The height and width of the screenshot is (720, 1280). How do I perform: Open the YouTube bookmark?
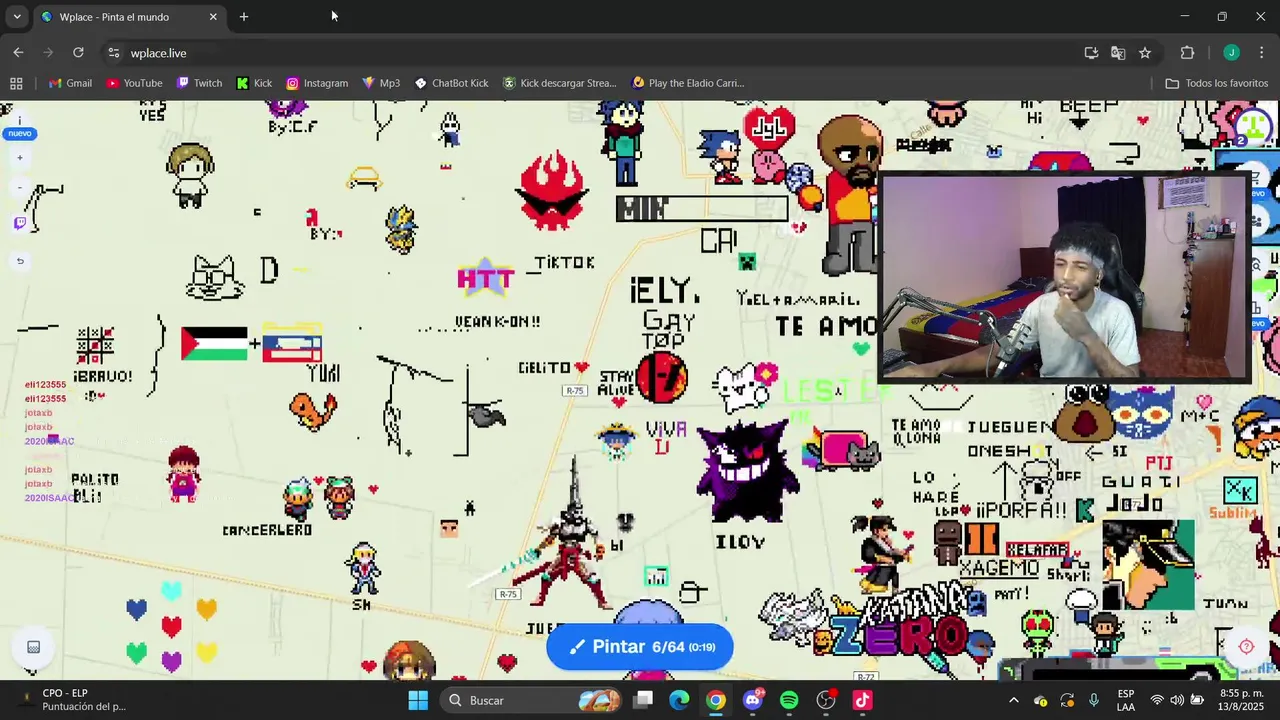click(134, 83)
